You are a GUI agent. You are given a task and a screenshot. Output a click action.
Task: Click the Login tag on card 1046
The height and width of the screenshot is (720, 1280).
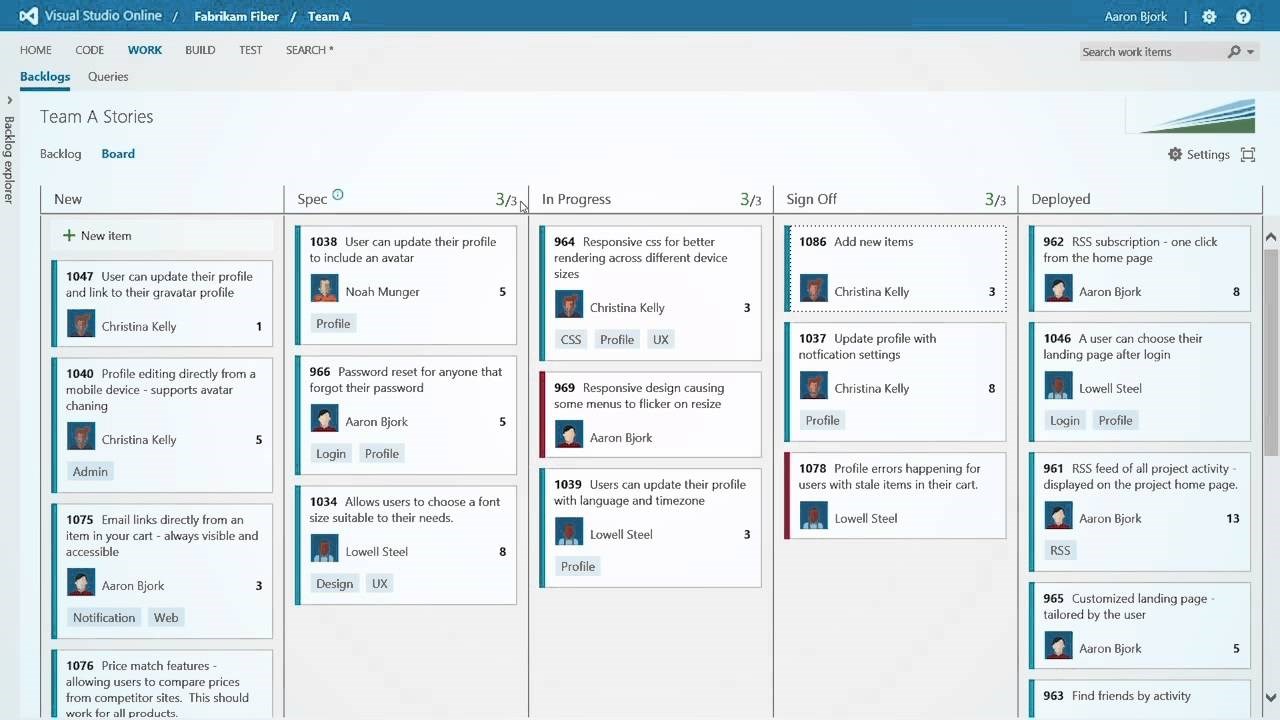[1065, 421]
